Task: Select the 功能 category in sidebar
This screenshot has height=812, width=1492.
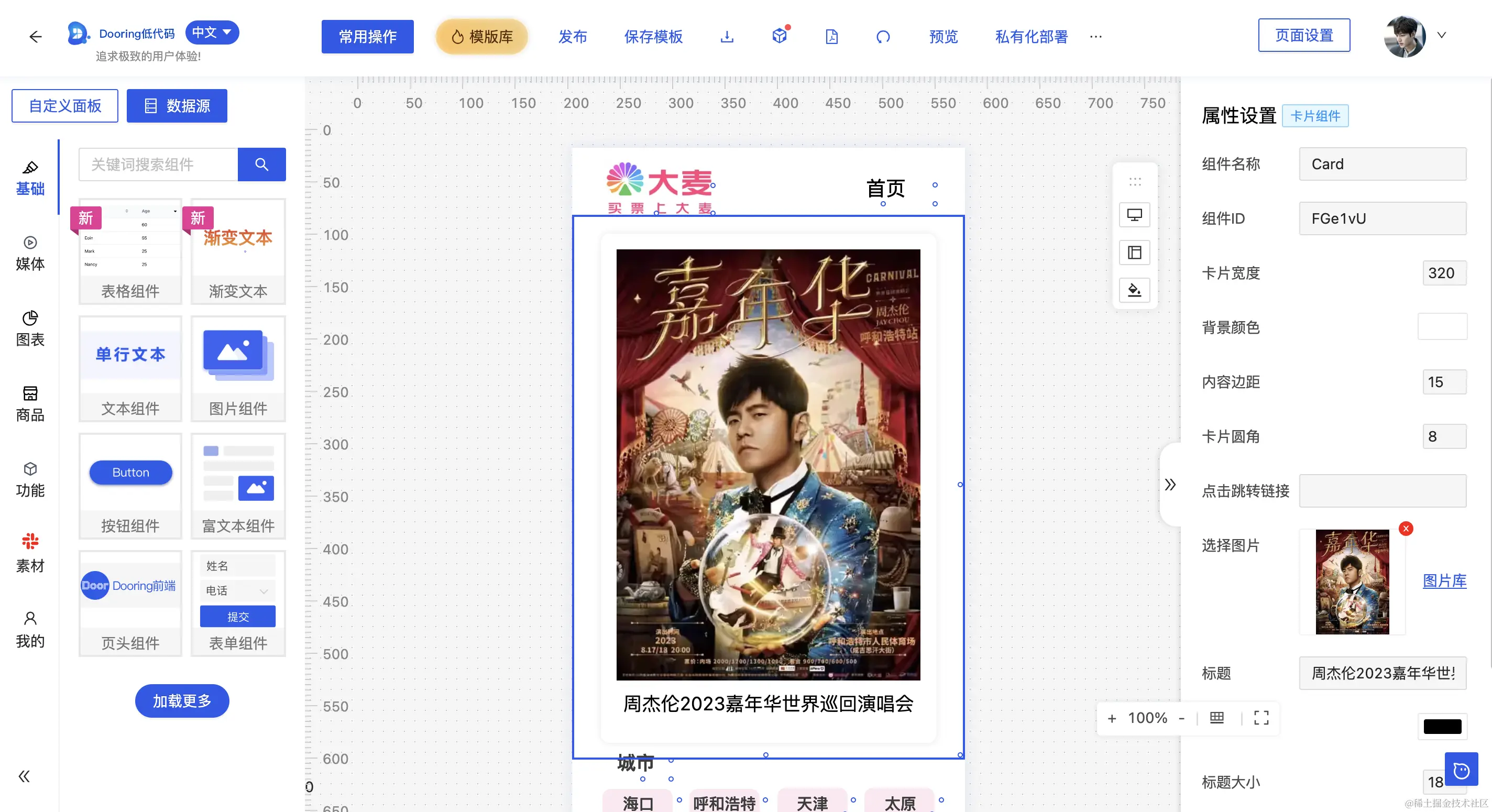Action: 30,479
